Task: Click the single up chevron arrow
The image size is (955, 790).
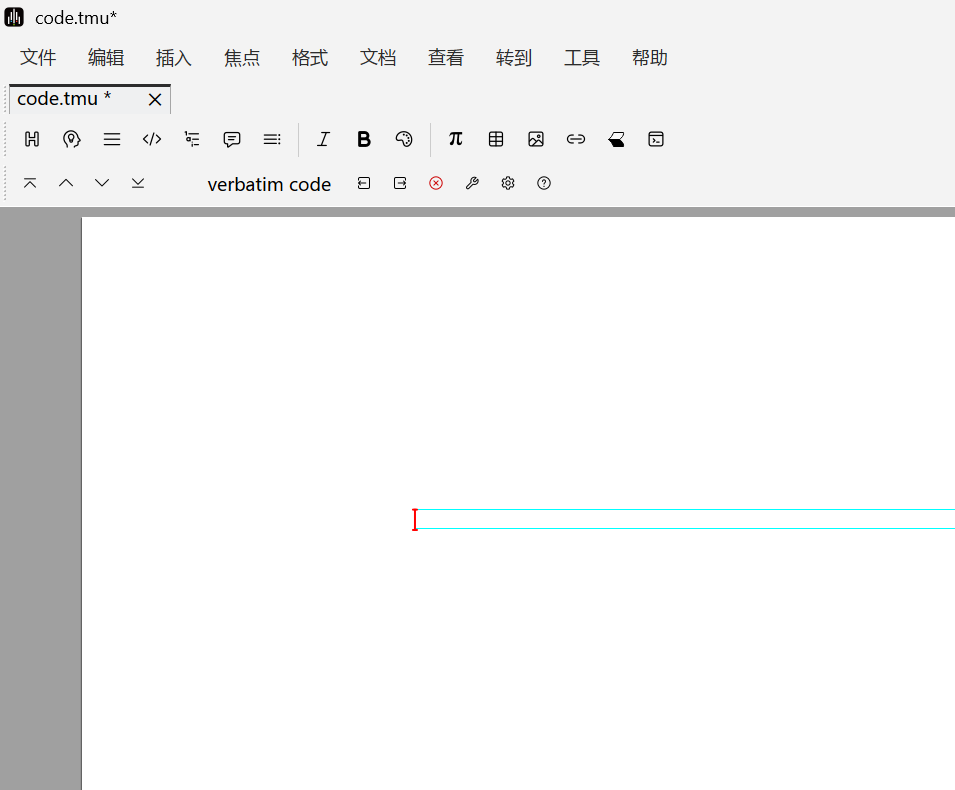Action: click(66, 183)
